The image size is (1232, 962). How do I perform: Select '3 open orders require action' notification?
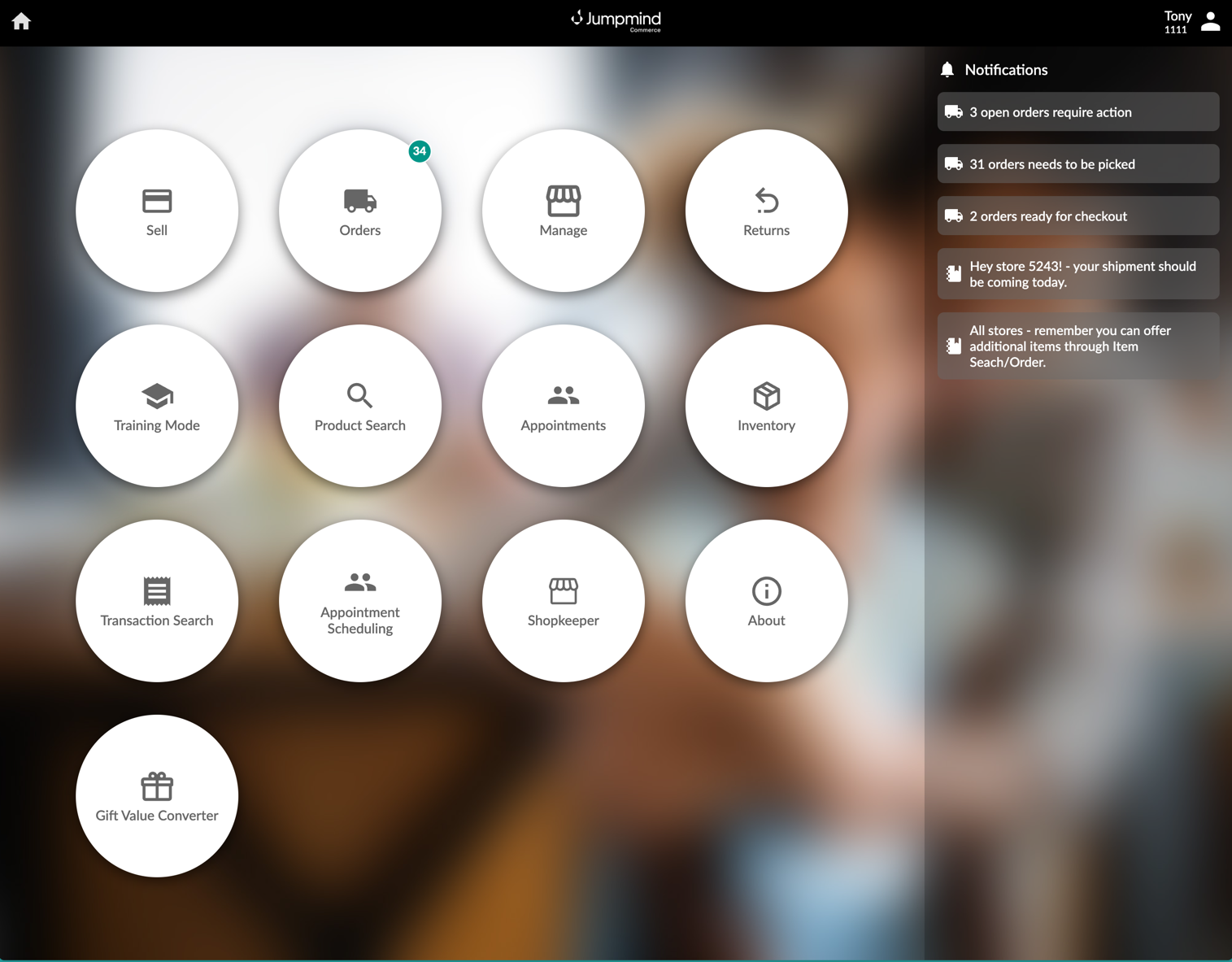click(x=1077, y=112)
